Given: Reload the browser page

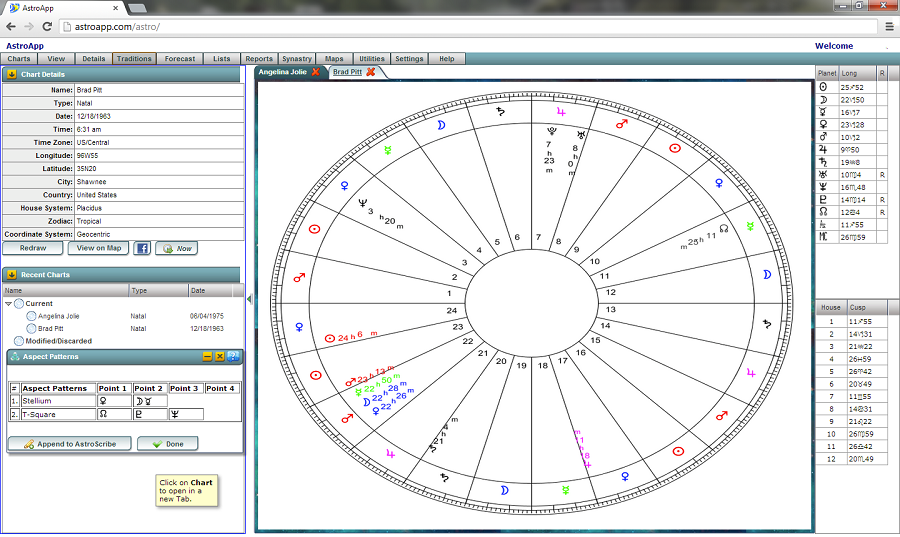Looking at the screenshot, I should pos(47,27).
